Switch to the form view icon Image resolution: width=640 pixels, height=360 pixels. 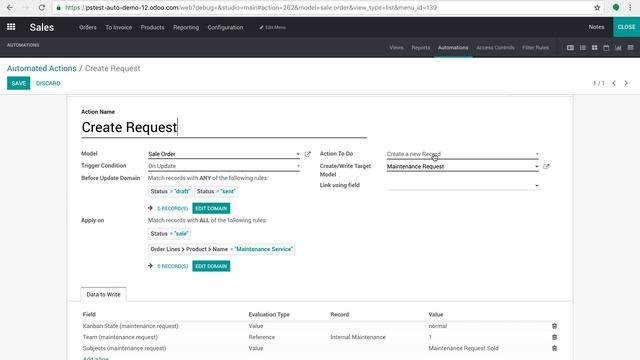coord(570,48)
